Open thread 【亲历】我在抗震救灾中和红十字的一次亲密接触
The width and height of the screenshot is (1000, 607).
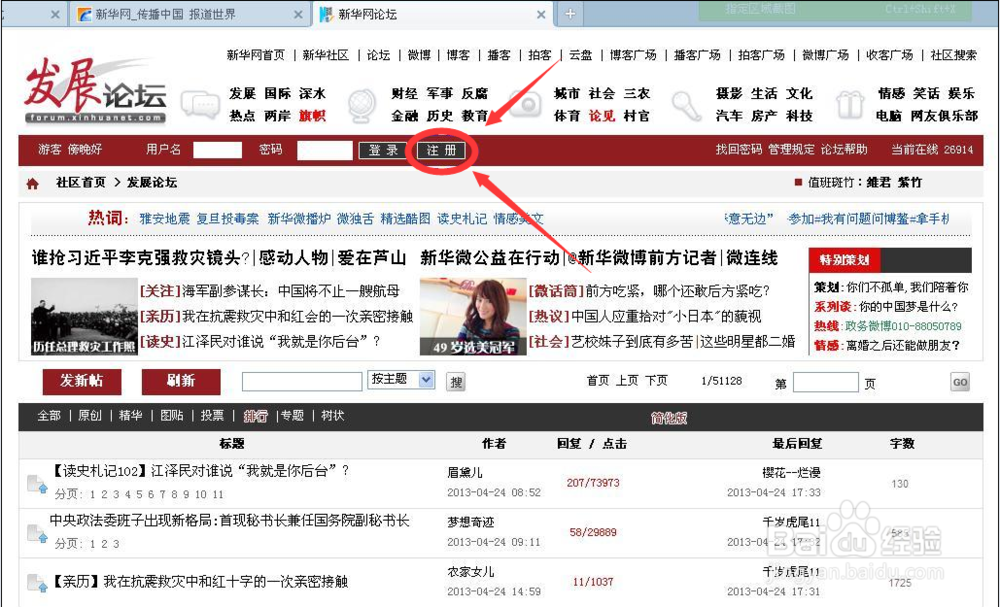pos(199,581)
